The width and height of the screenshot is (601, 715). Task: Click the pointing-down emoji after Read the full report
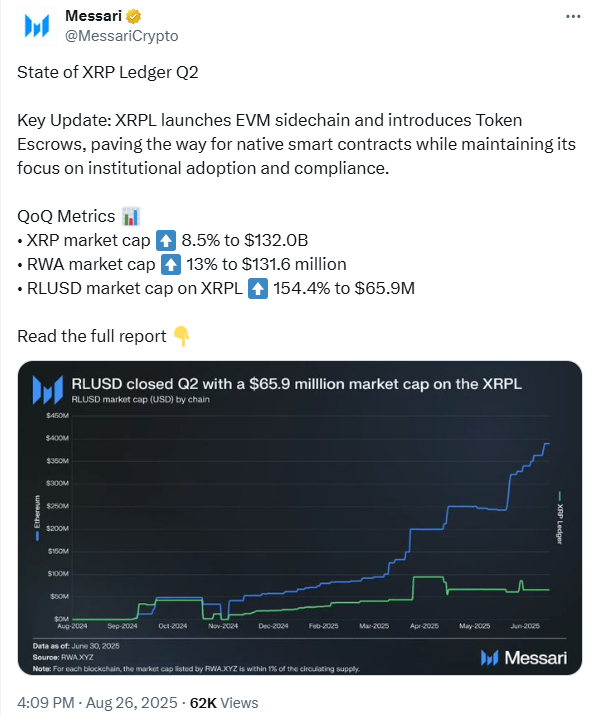[x=181, y=336]
